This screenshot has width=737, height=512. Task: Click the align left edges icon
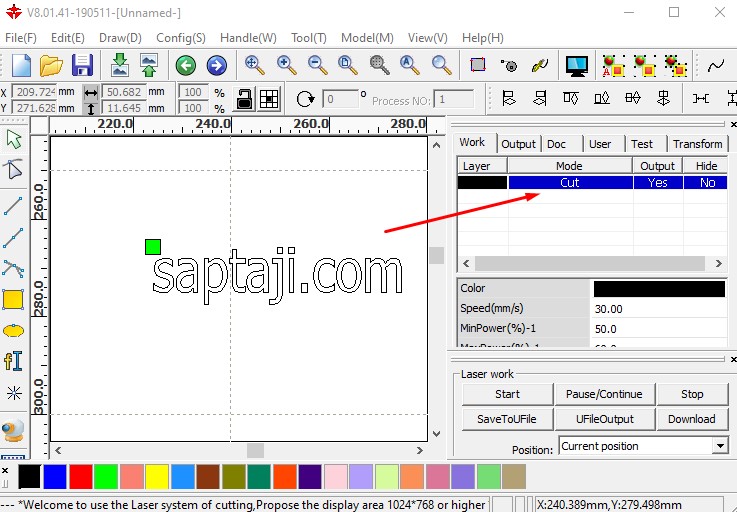(x=509, y=98)
